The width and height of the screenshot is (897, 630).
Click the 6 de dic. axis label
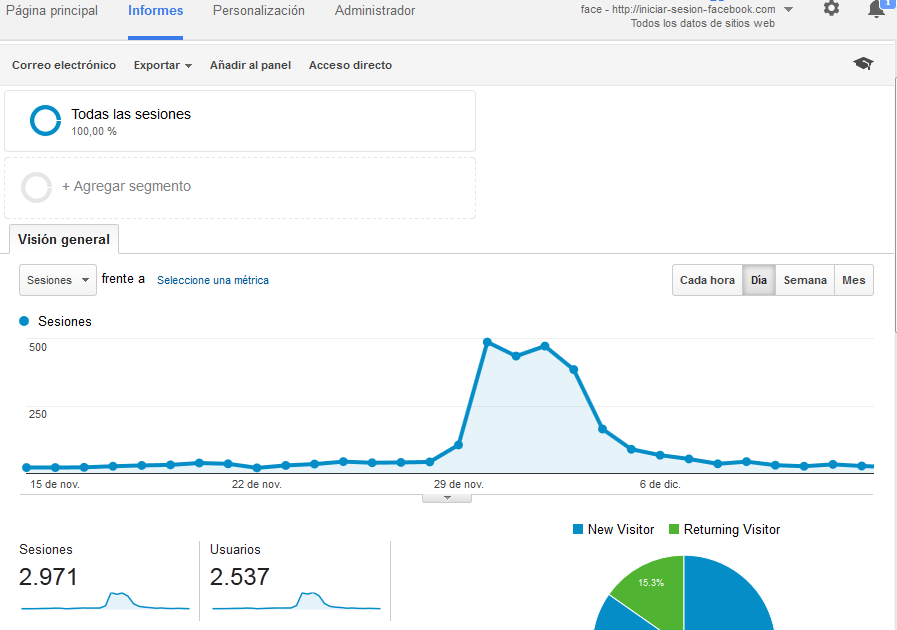[660, 484]
